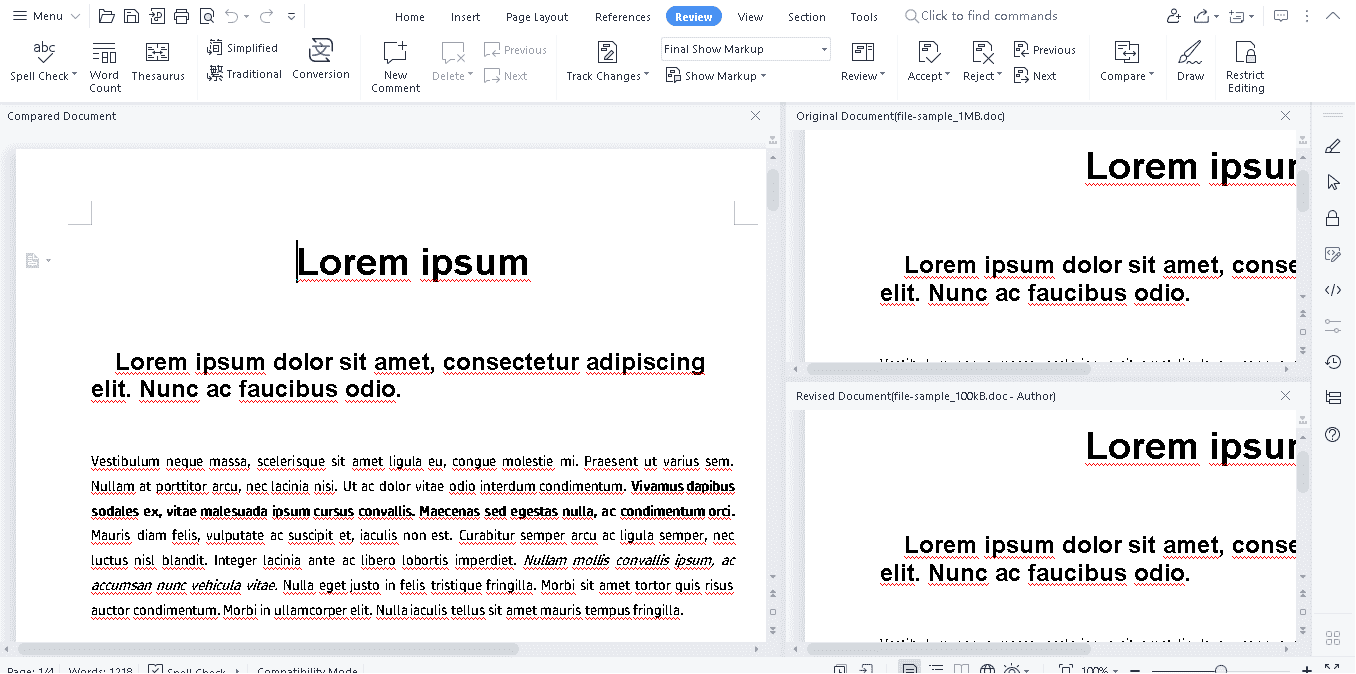This screenshot has width=1356, height=674.
Task: Expand the Show Markup options
Action: click(715, 75)
